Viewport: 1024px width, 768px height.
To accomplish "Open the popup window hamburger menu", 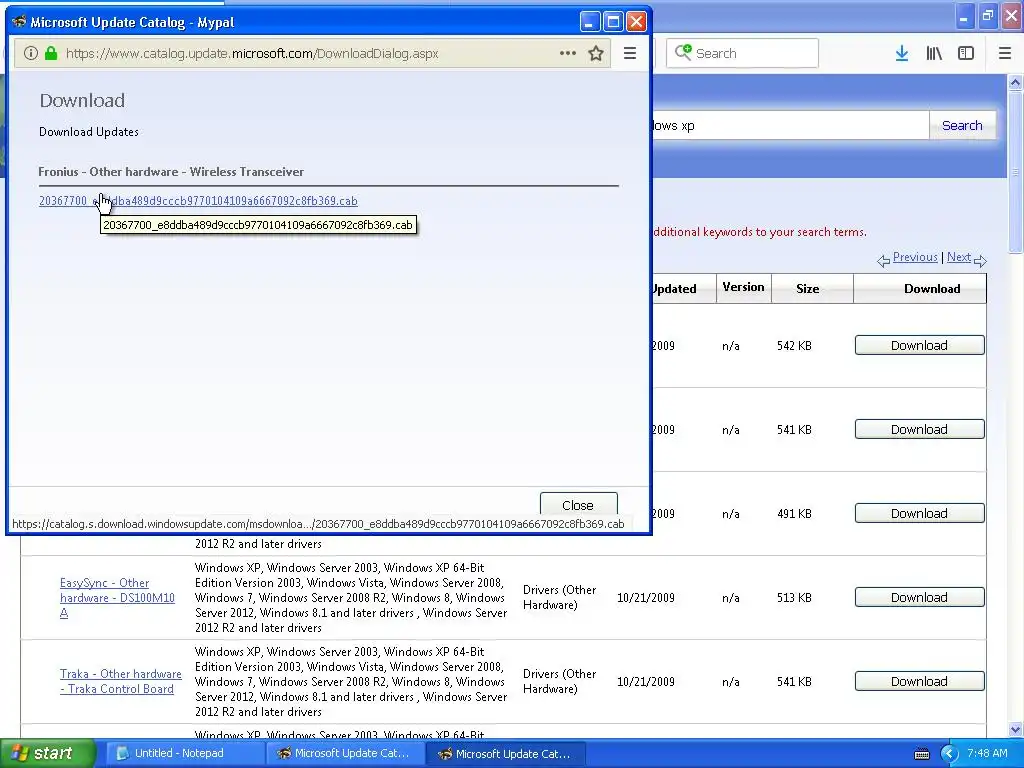I will pyautogui.click(x=630, y=54).
